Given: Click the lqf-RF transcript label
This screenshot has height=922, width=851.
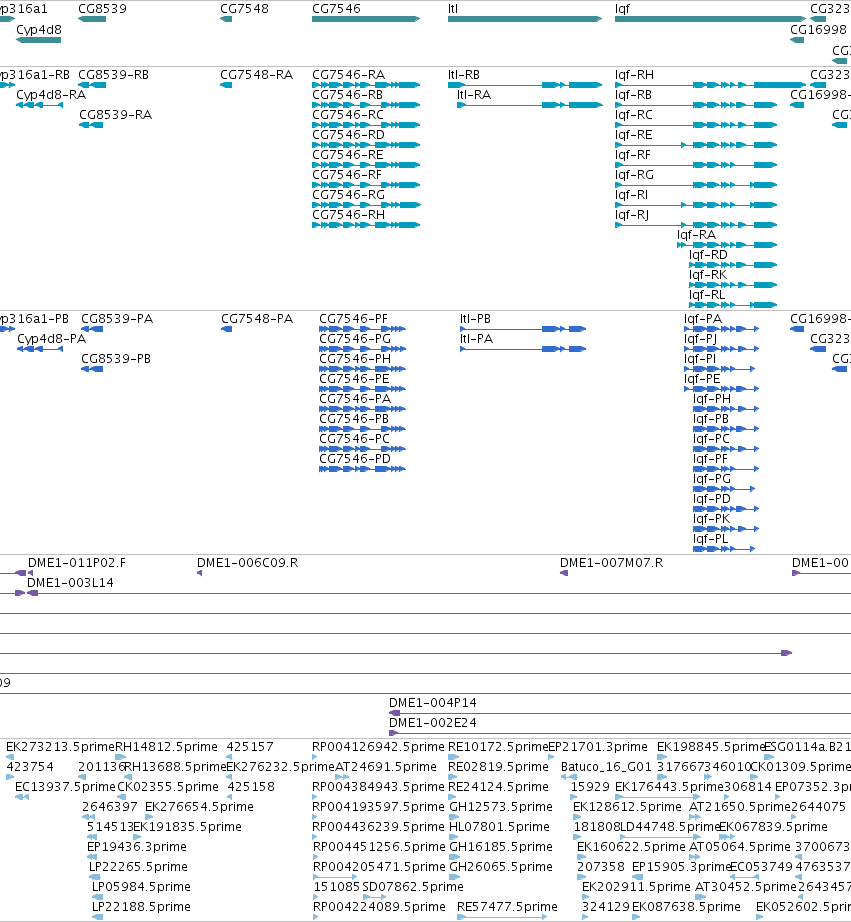Looking at the screenshot, I should (633, 155).
